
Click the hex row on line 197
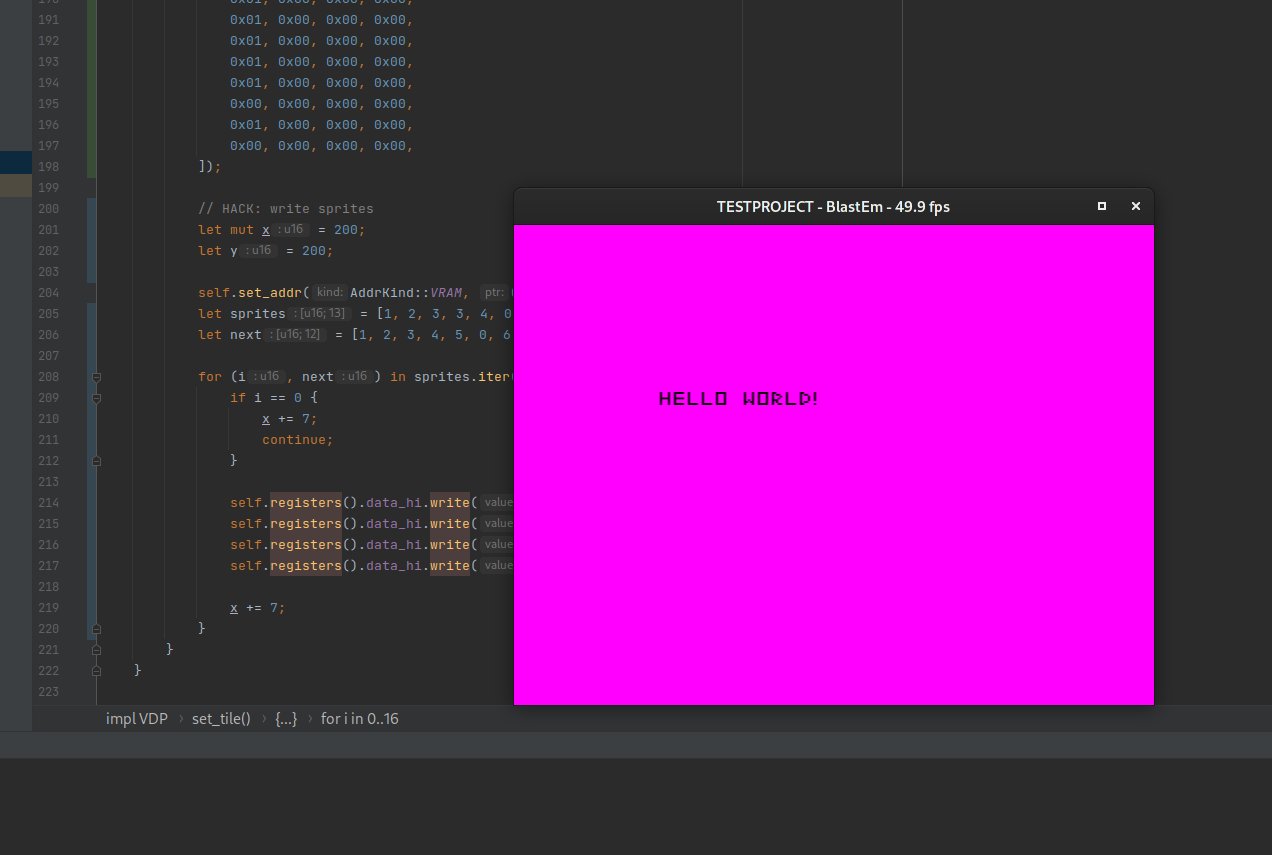[x=322, y=146]
